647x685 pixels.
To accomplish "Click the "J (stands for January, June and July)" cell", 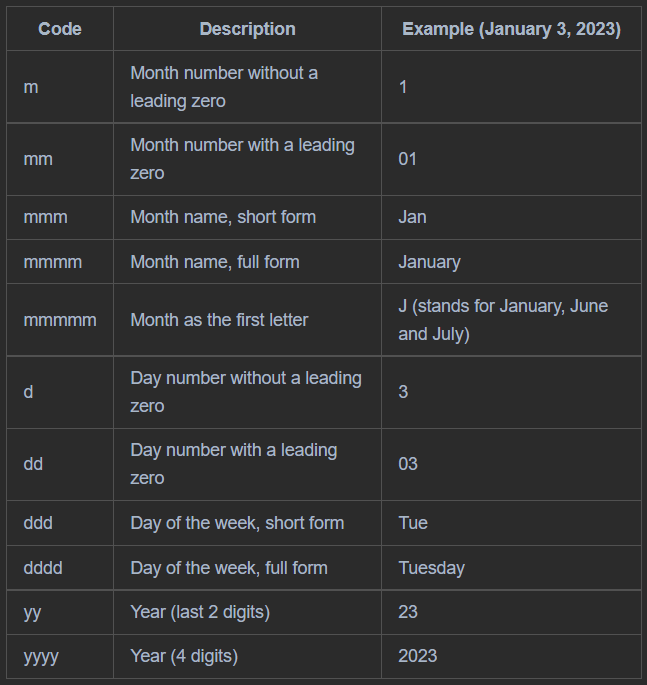I will click(503, 320).
